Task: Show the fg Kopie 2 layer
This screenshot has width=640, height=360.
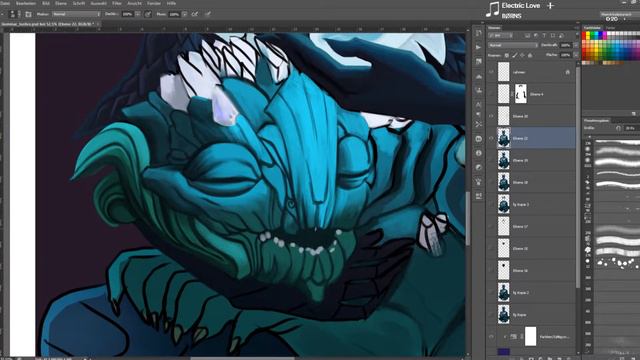Action: coord(491,293)
